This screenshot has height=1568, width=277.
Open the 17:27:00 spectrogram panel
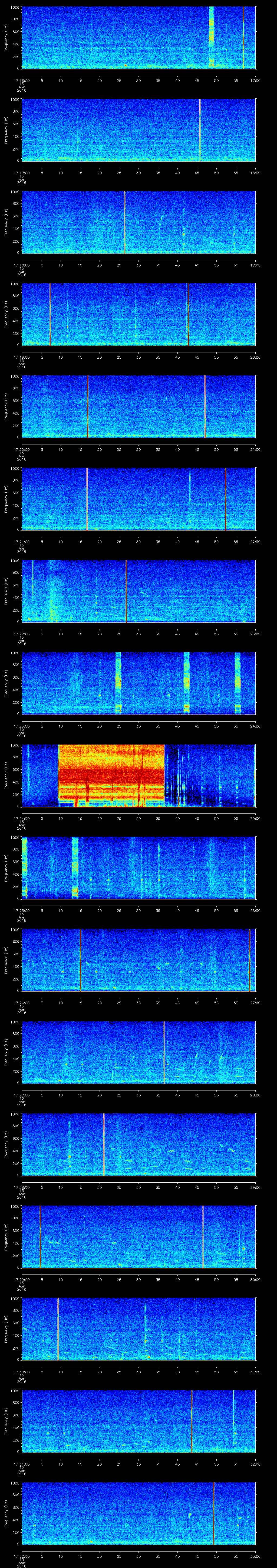pyautogui.click(x=138, y=1052)
